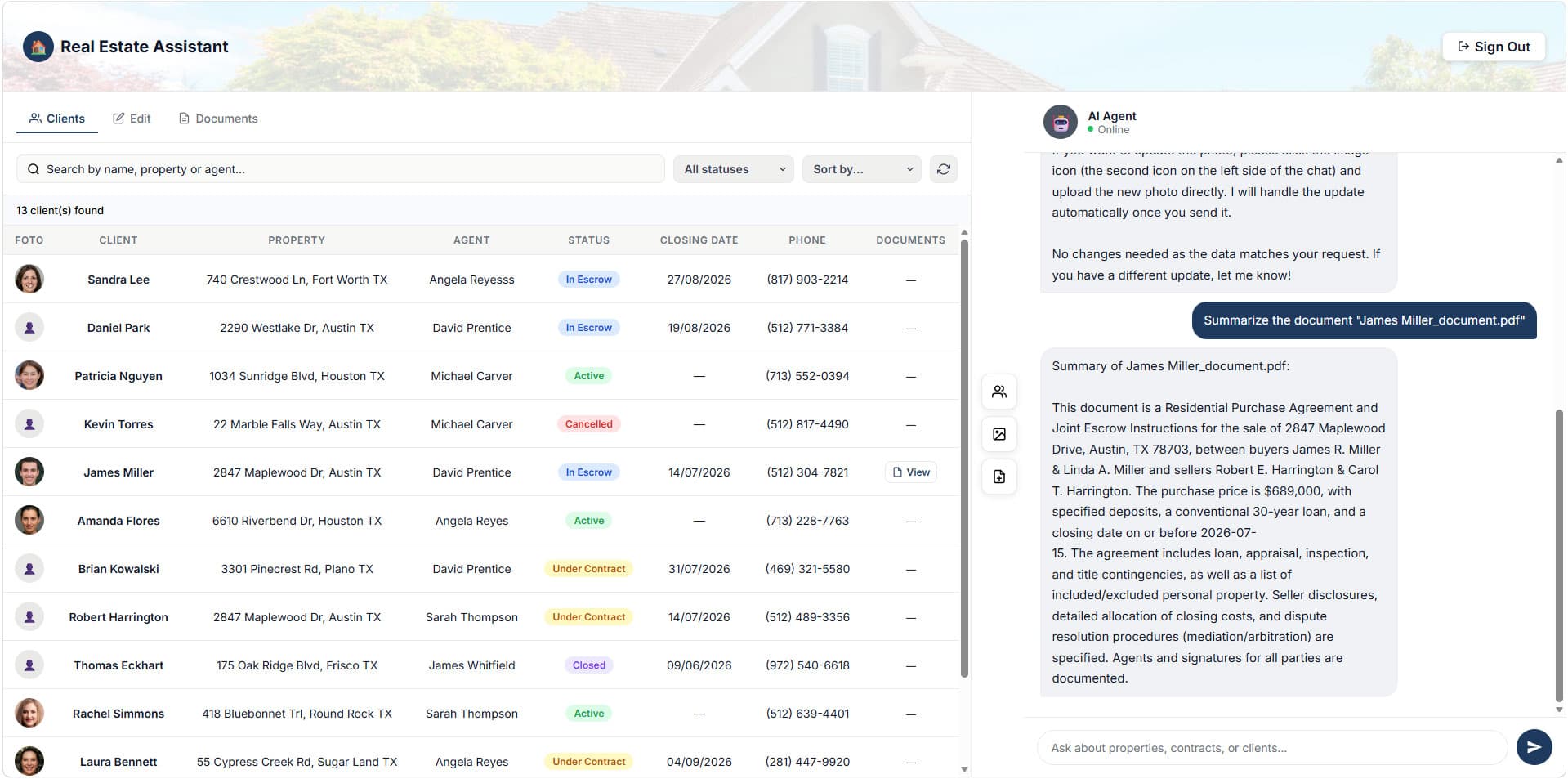This screenshot has height=779, width=1568.
Task: Open the Sort by dropdown
Action: tap(861, 169)
